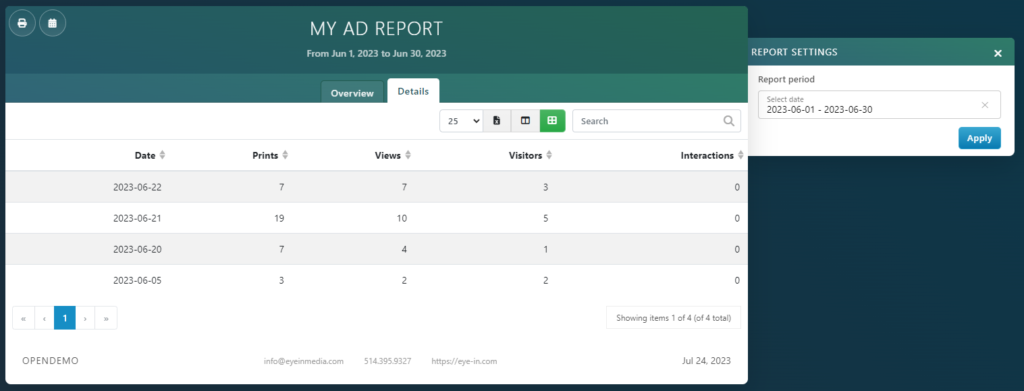Sort by Interactions column arrows

(740, 155)
